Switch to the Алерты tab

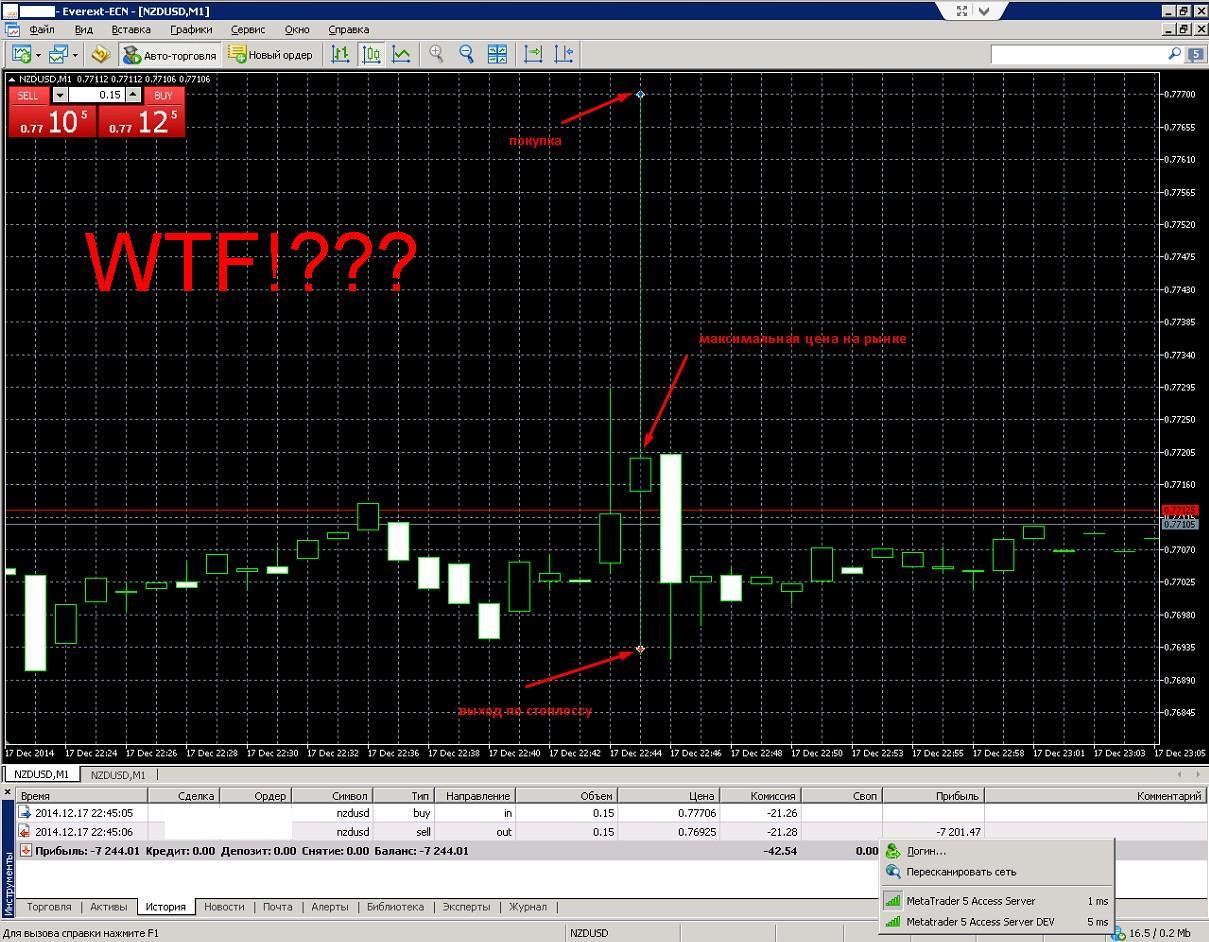point(329,907)
